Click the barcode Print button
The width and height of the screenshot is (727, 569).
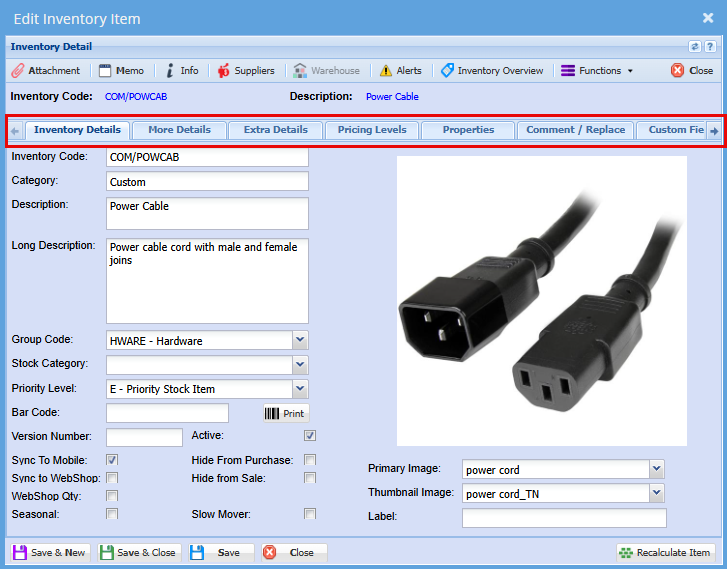tap(285, 413)
